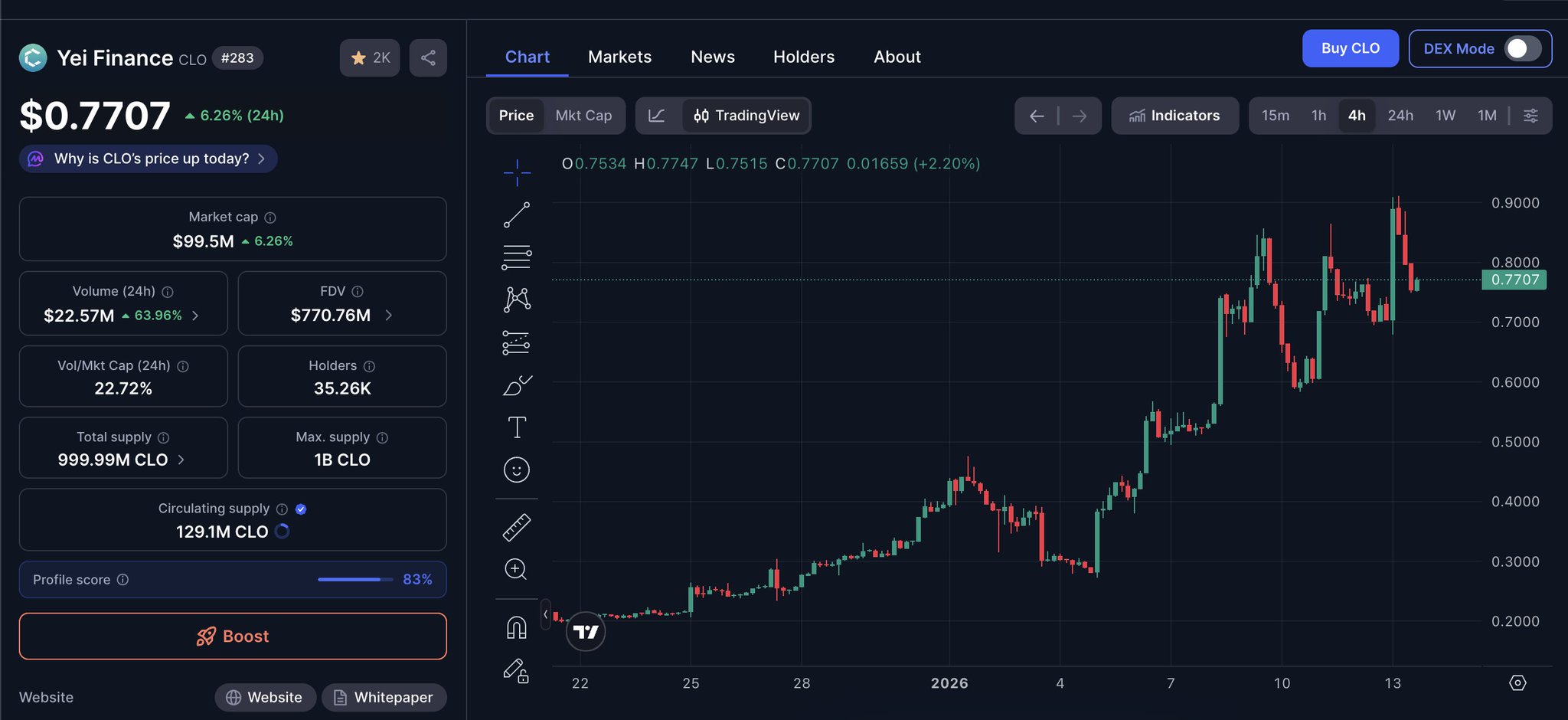This screenshot has width=1568, height=720.
Task: Open the emoji sticker tool
Action: pos(517,470)
